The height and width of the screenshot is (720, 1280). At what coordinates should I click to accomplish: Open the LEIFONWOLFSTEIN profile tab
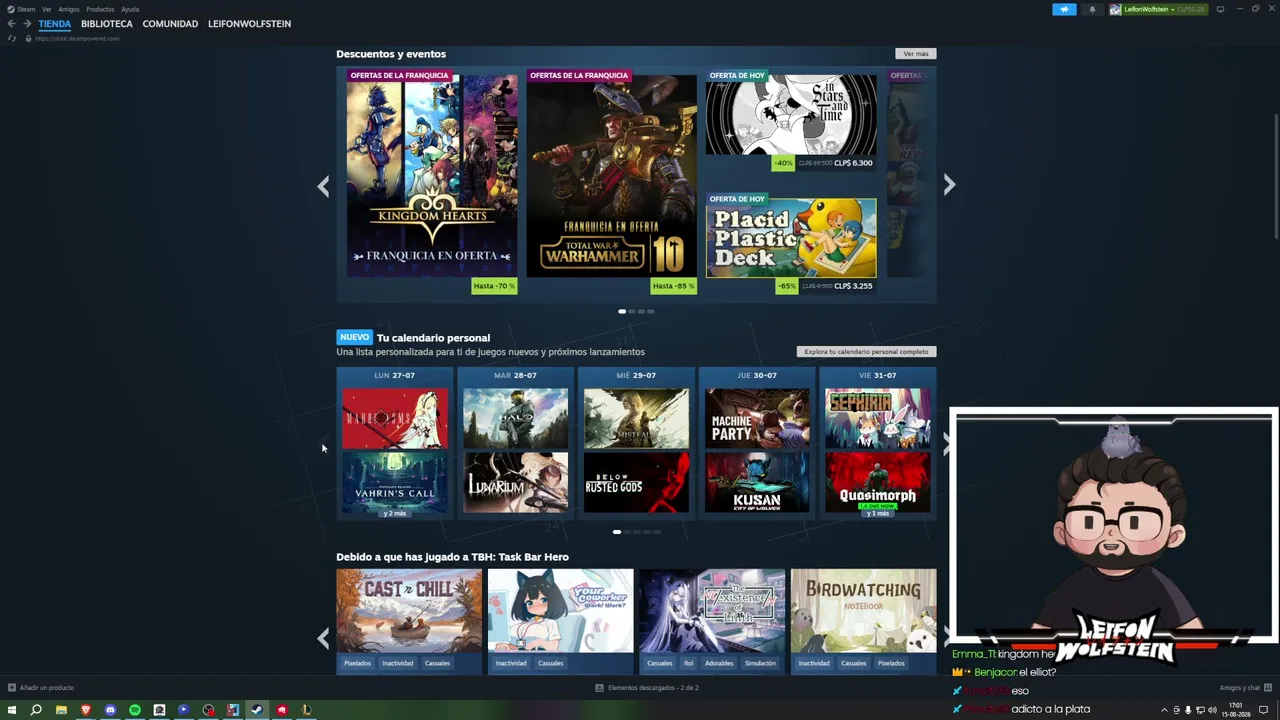pos(249,24)
